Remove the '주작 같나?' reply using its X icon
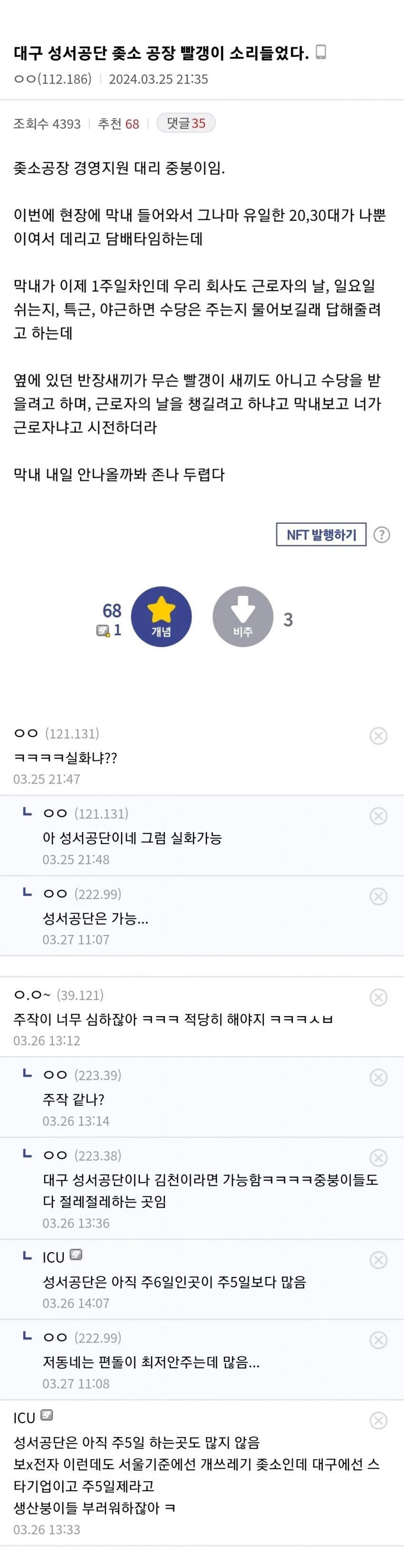The width and height of the screenshot is (404, 1568). coord(378,1077)
